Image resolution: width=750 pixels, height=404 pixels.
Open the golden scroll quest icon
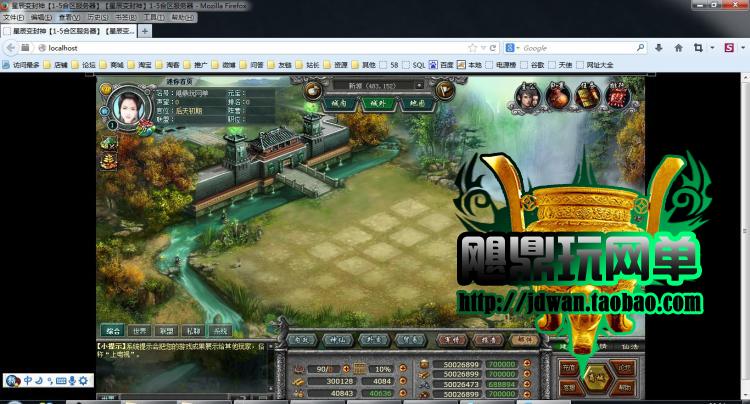tap(587, 96)
